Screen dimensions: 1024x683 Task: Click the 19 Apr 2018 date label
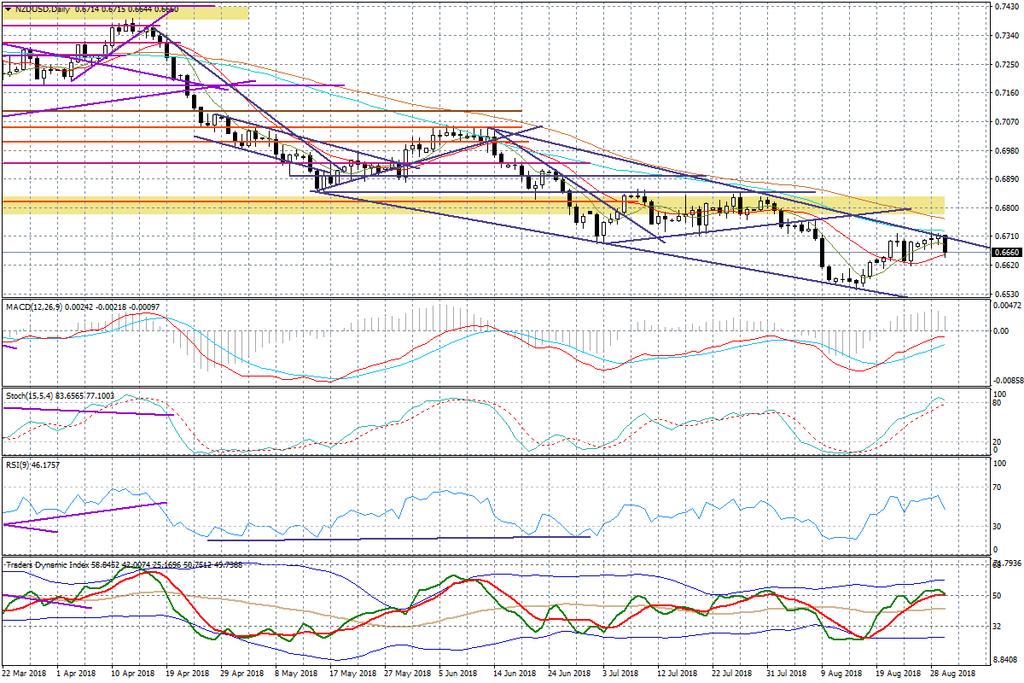[188, 673]
